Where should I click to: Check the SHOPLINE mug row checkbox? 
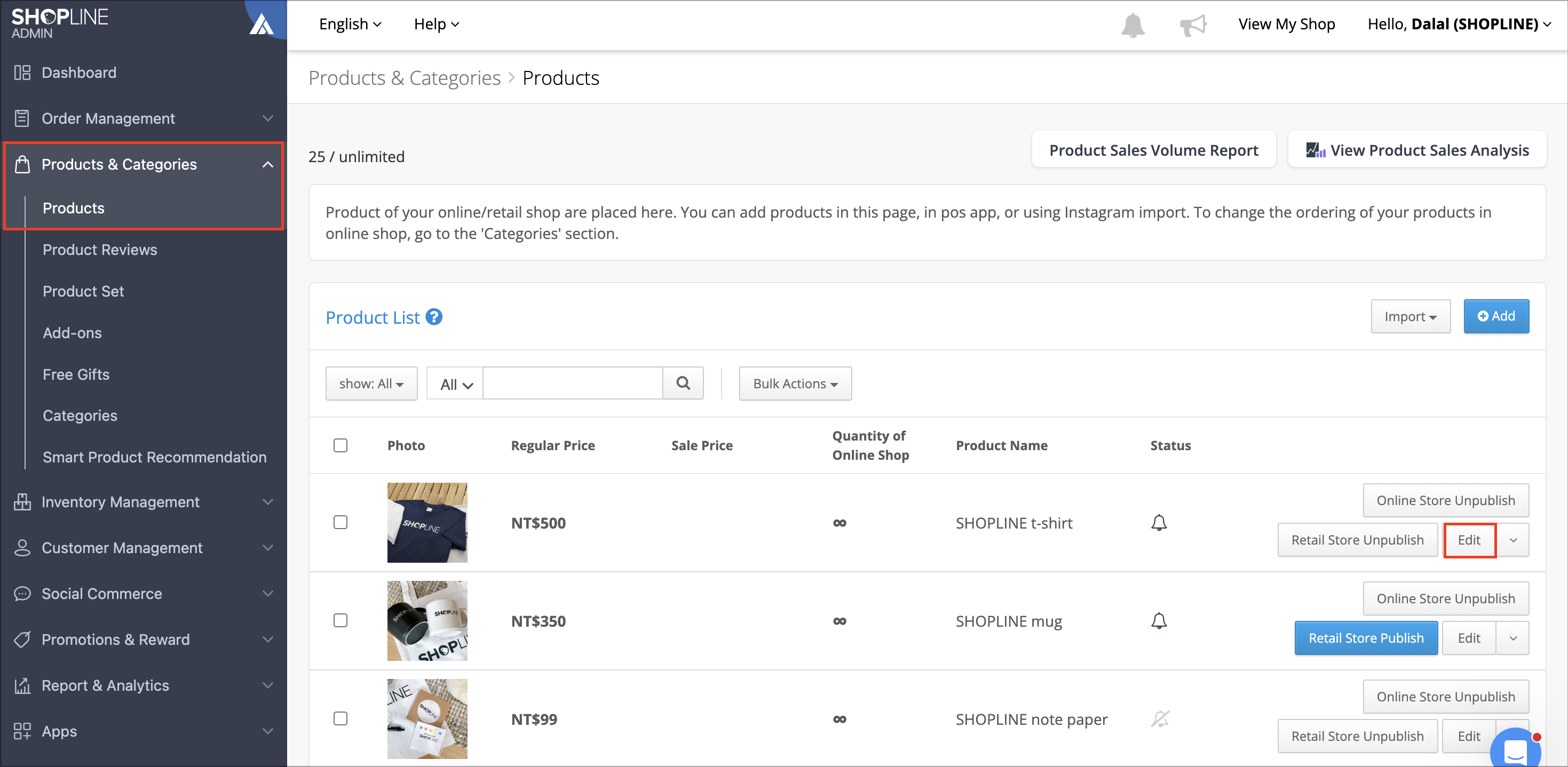point(340,620)
